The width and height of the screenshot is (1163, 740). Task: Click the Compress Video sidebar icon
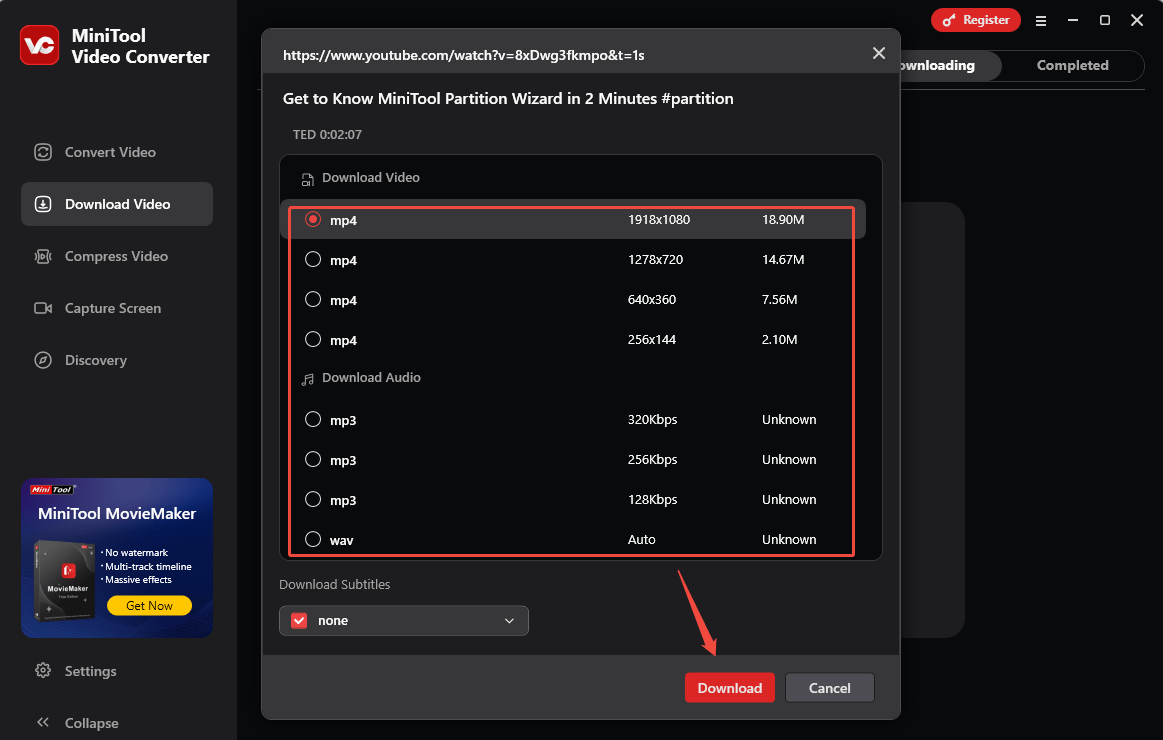click(x=43, y=256)
